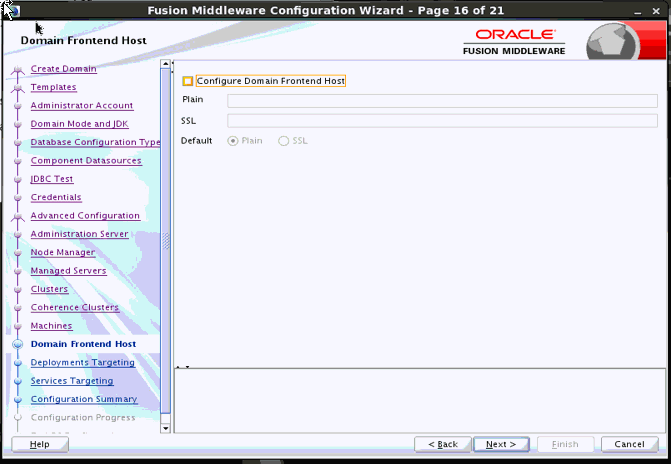Click the Plain host input field
The width and height of the screenshot is (671, 464).
click(442, 101)
